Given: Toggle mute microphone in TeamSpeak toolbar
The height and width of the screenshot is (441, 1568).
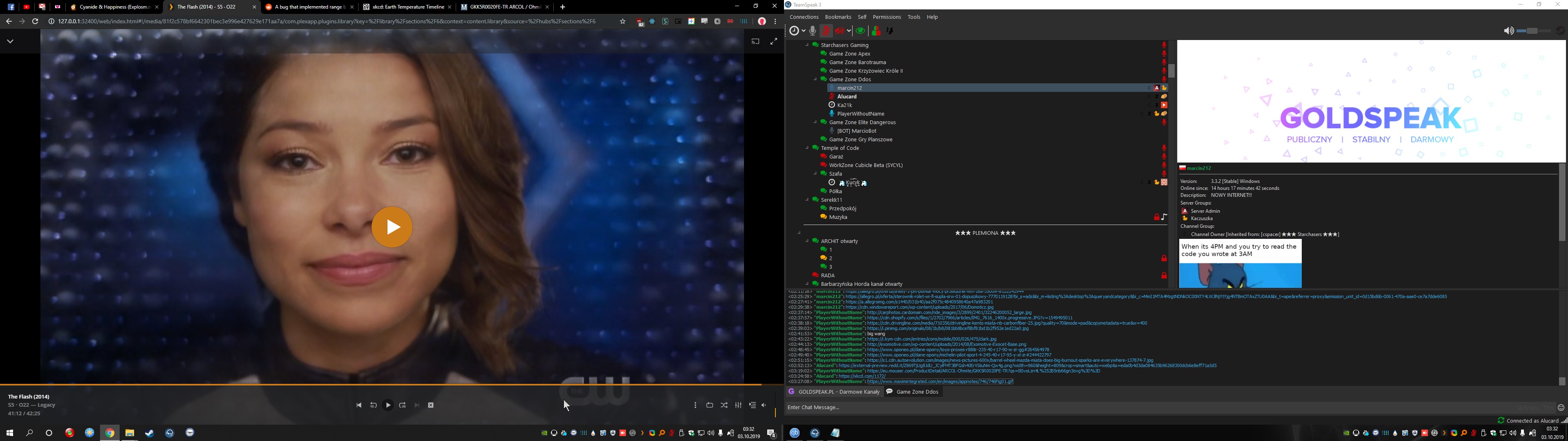Looking at the screenshot, I should click(826, 31).
